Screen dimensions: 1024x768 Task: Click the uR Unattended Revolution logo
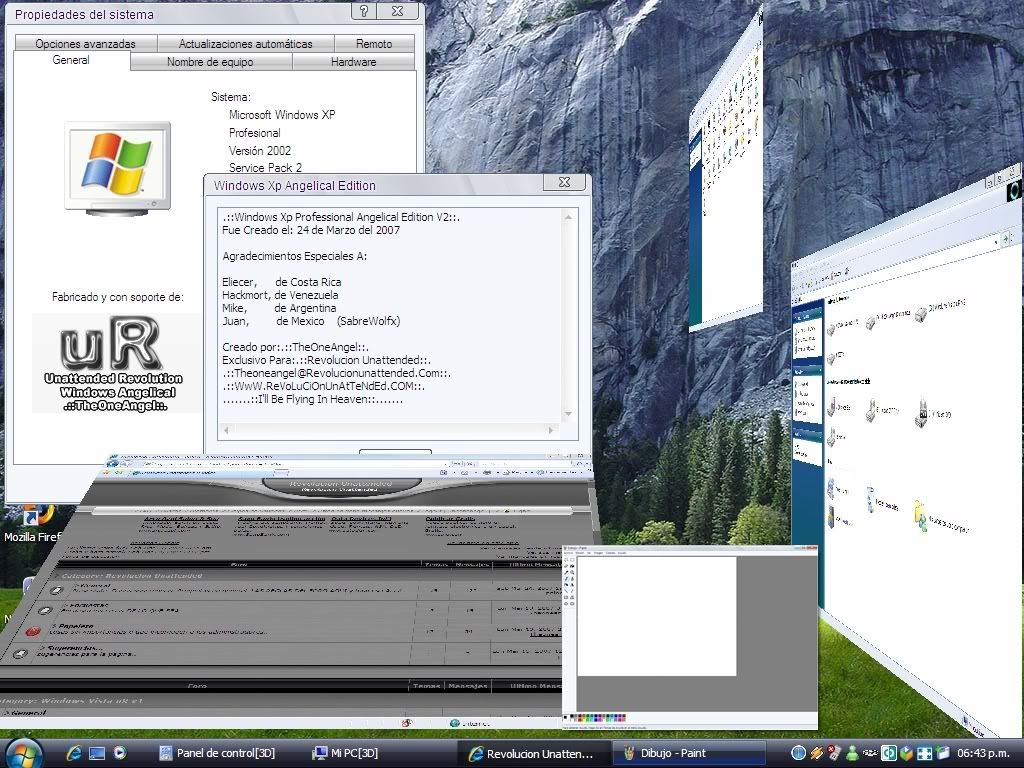coord(117,363)
